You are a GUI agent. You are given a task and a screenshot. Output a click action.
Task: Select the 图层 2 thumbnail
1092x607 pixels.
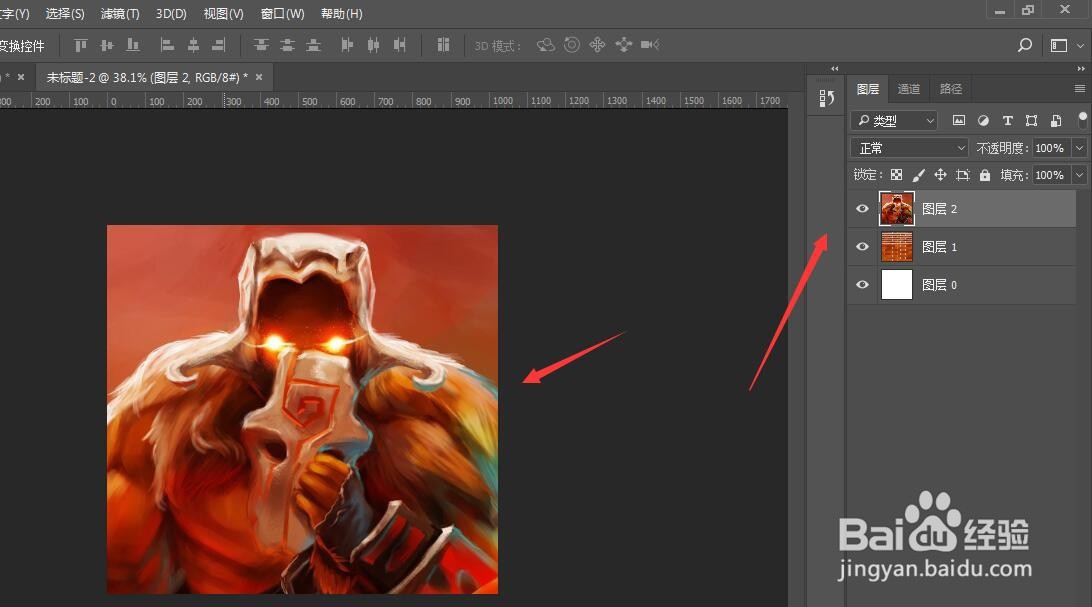(896, 209)
